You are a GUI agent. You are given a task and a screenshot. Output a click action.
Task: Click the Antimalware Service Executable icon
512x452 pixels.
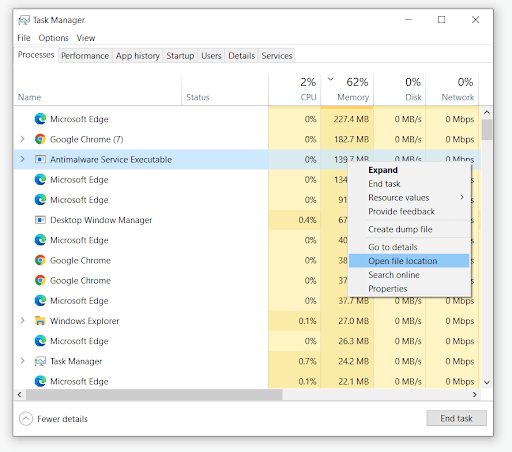tap(40, 159)
